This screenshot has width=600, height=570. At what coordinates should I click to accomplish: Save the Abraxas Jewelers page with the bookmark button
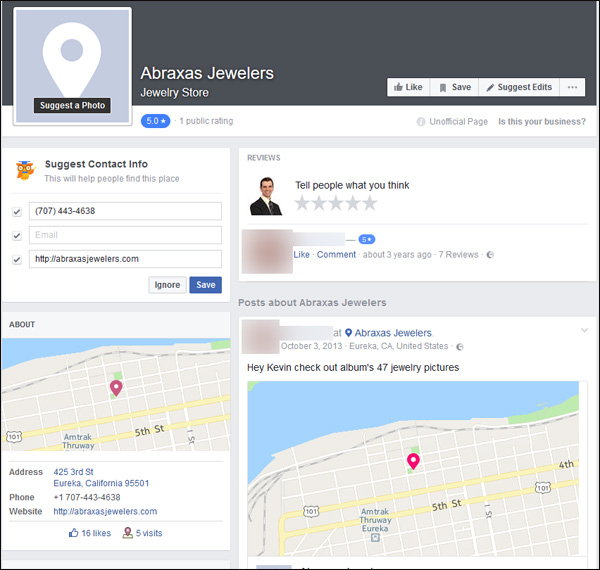click(x=455, y=87)
